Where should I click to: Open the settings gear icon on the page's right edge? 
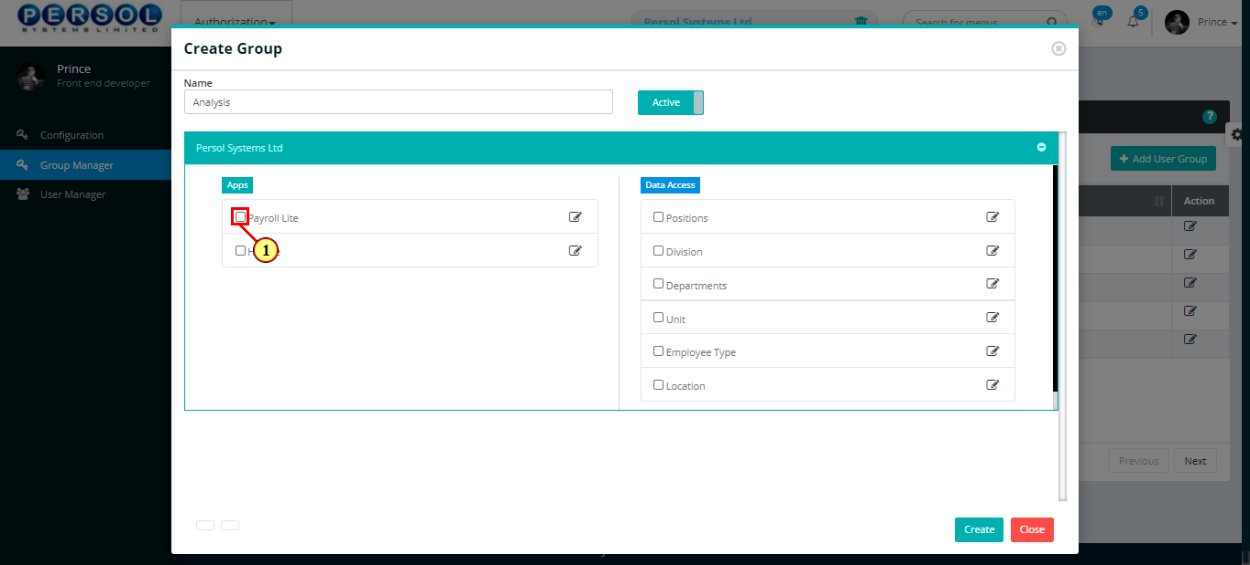coord(1238,133)
